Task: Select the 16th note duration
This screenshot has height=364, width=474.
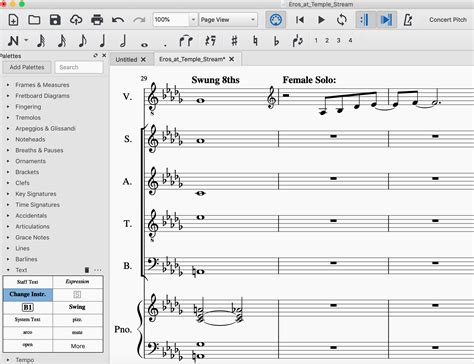Action: click(62, 41)
